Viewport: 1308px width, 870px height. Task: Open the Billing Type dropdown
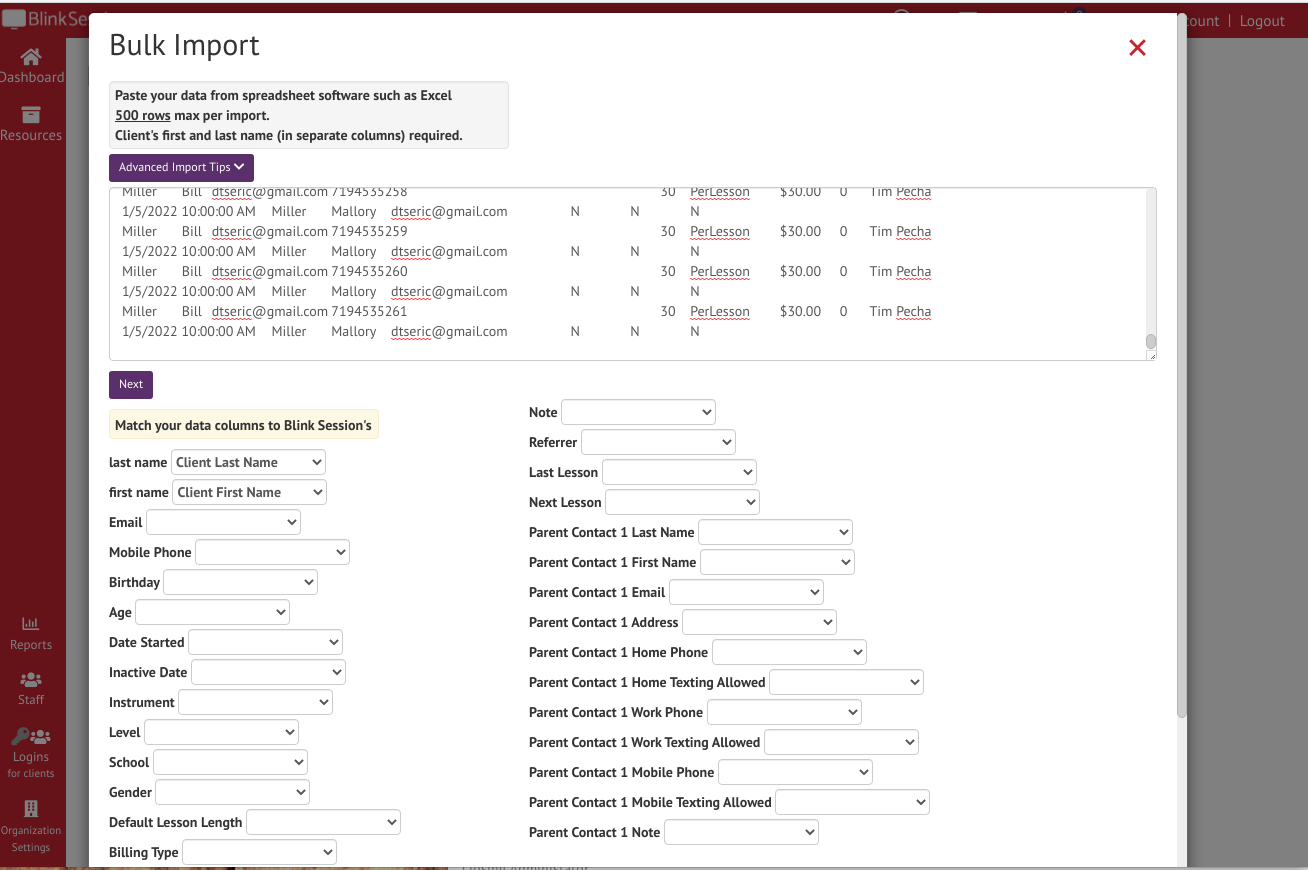click(259, 852)
